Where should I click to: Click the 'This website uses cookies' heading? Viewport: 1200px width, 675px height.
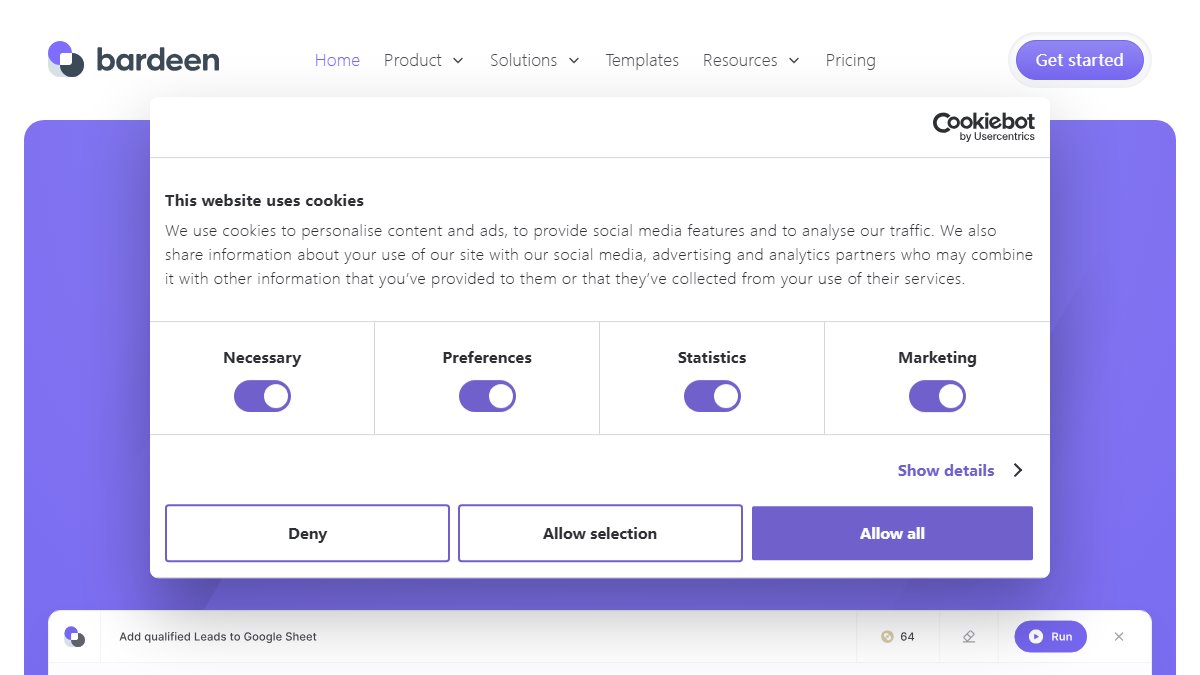pyautogui.click(x=264, y=200)
